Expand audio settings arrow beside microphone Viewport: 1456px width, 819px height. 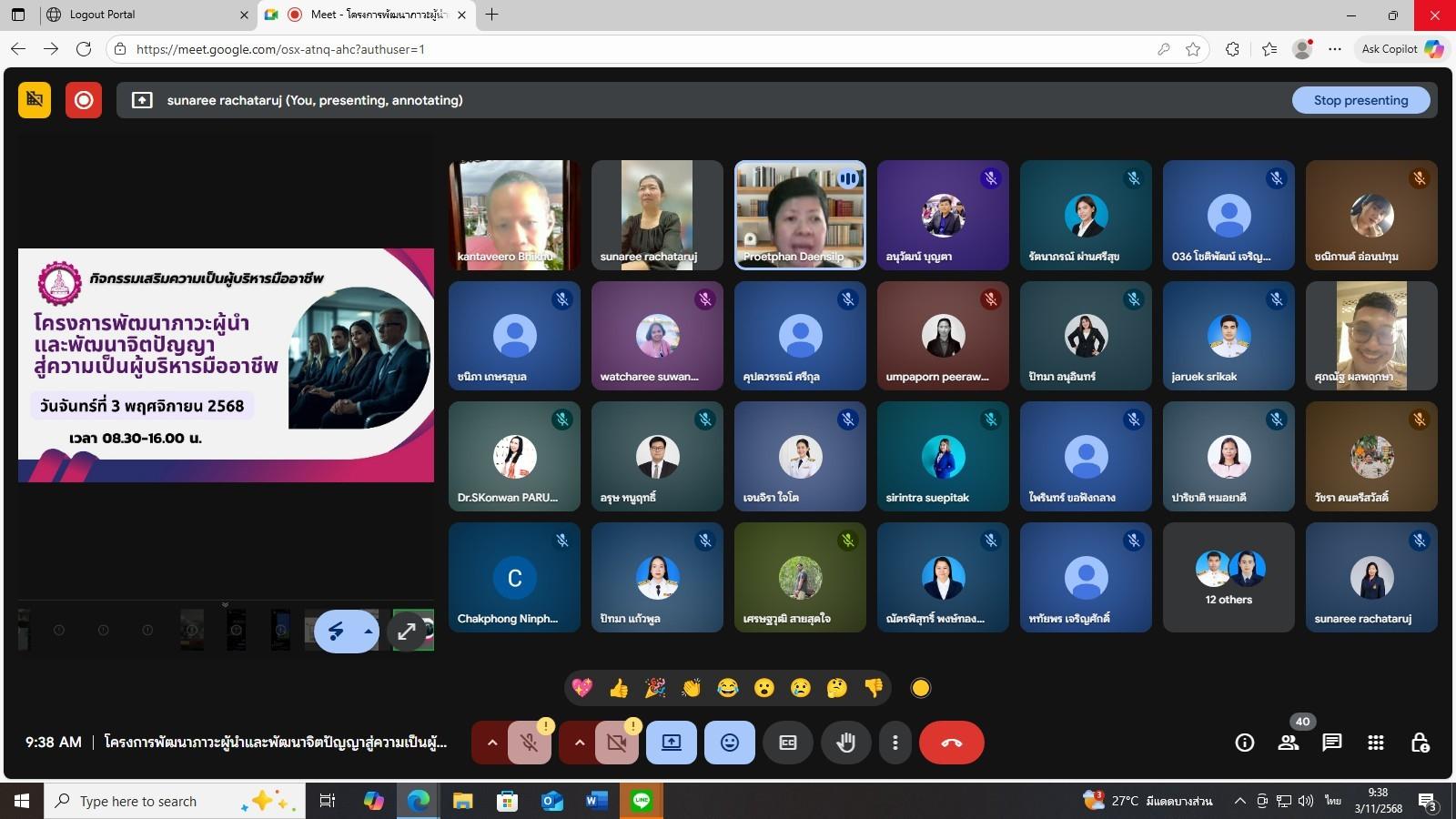click(x=492, y=743)
